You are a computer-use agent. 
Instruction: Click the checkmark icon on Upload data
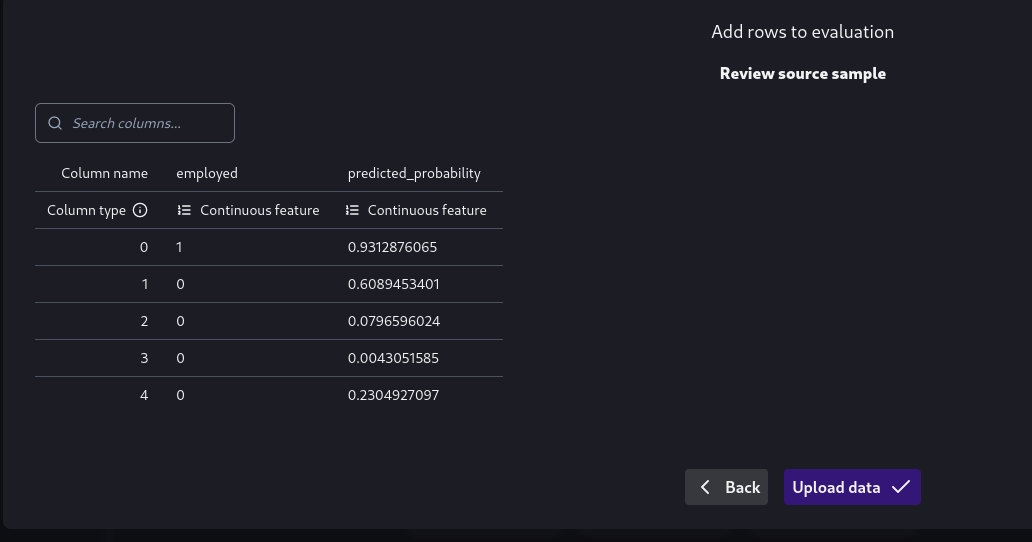pyautogui.click(x=901, y=487)
